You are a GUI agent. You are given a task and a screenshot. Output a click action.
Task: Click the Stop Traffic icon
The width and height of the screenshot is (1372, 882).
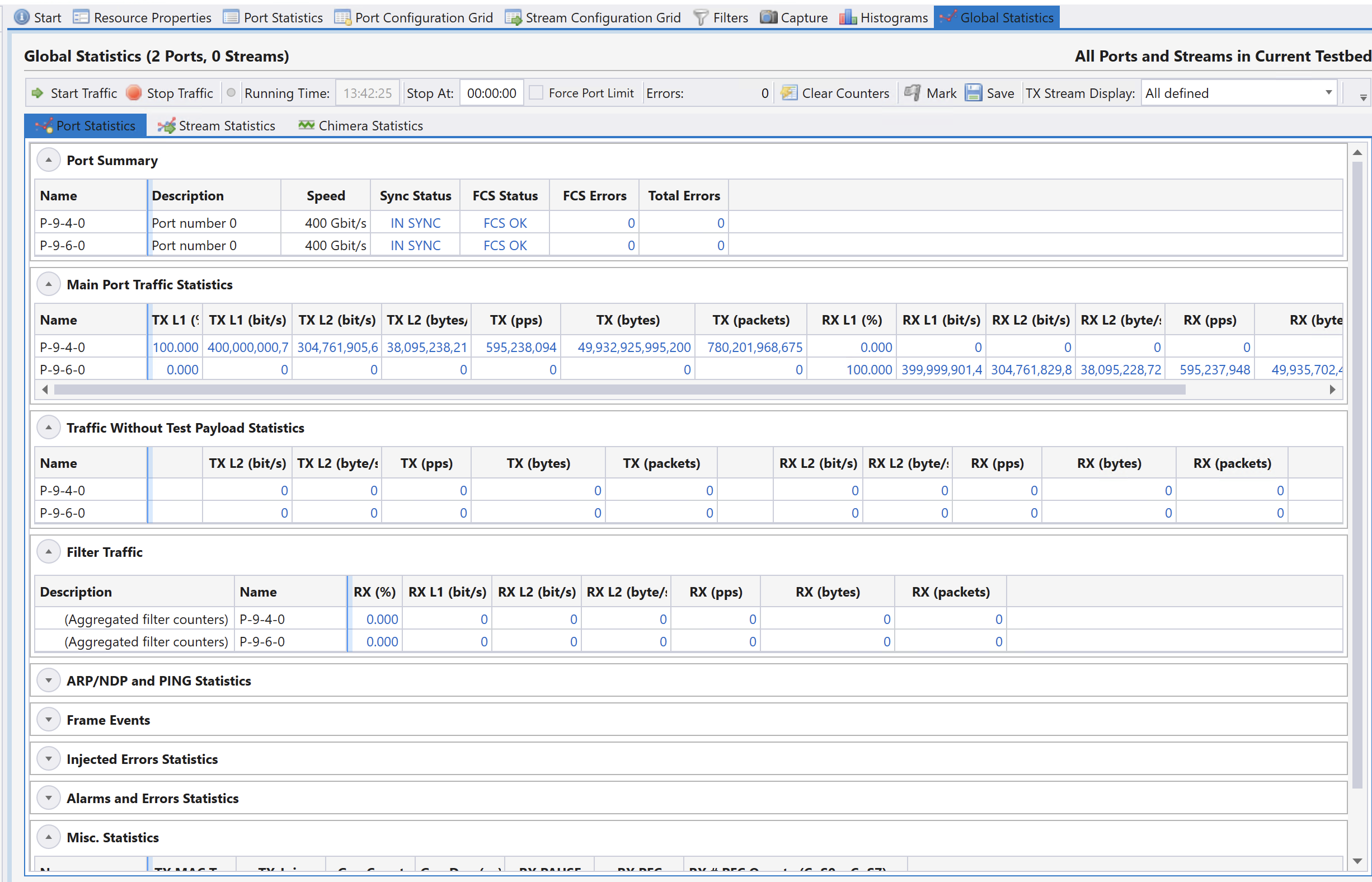point(134,93)
